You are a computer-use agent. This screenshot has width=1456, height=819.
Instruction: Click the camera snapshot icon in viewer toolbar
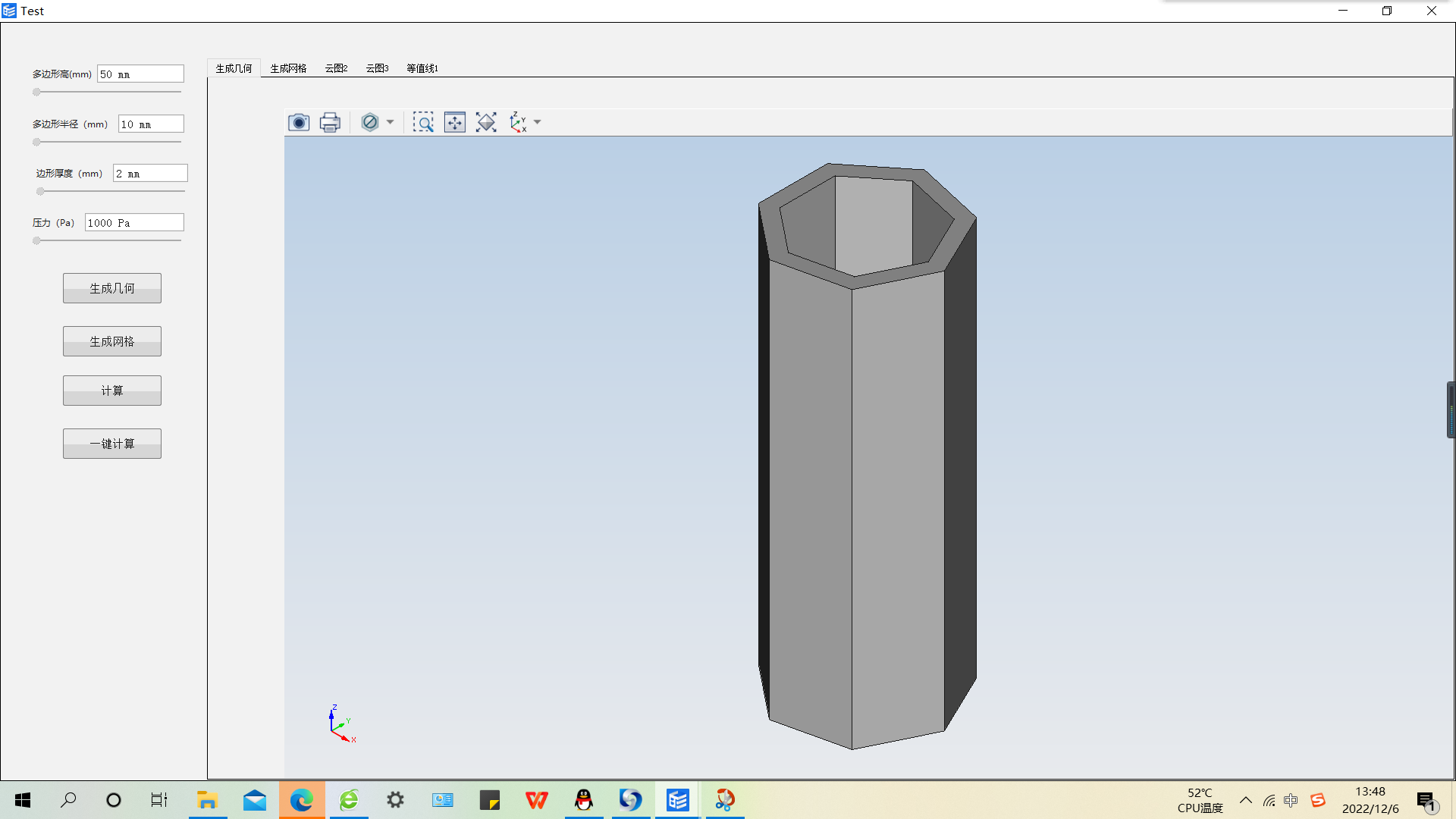(x=299, y=122)
